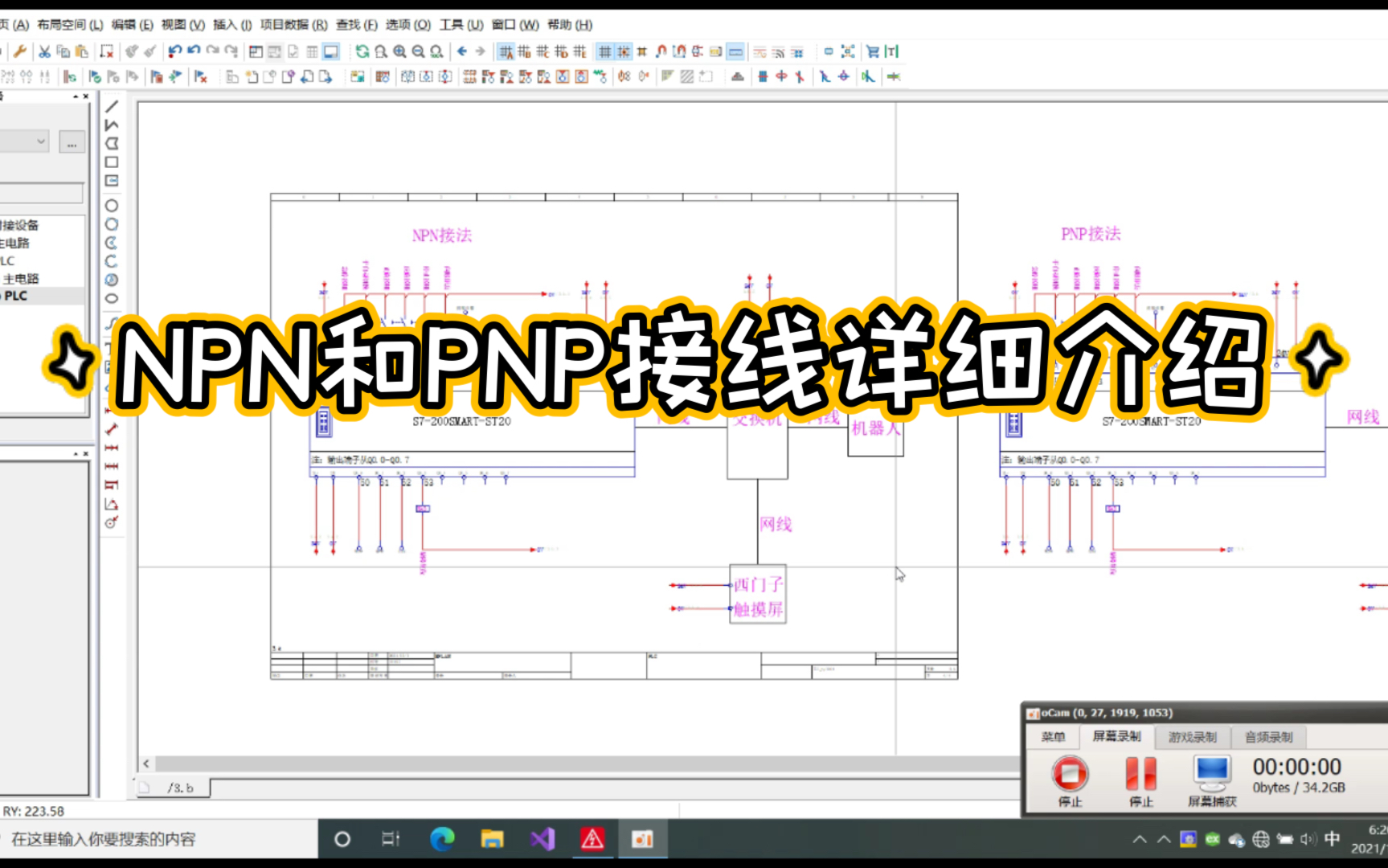The height and width of the screenshot is (868, 1388).
Task: Click the "..." browse button beside the dropdown
Action: pyautogui.click(x=72, y=141)
